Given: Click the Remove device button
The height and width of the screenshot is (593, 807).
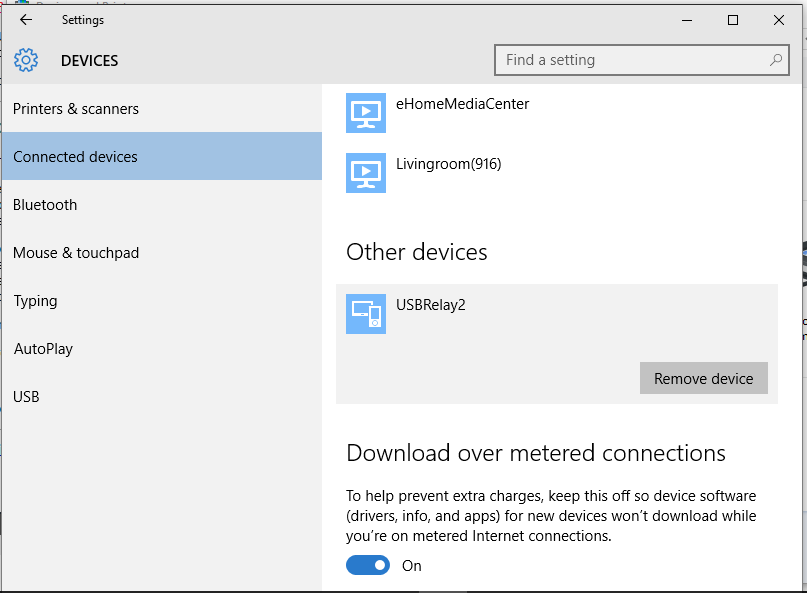Looking at the screenshot, I should pos(704,378).
